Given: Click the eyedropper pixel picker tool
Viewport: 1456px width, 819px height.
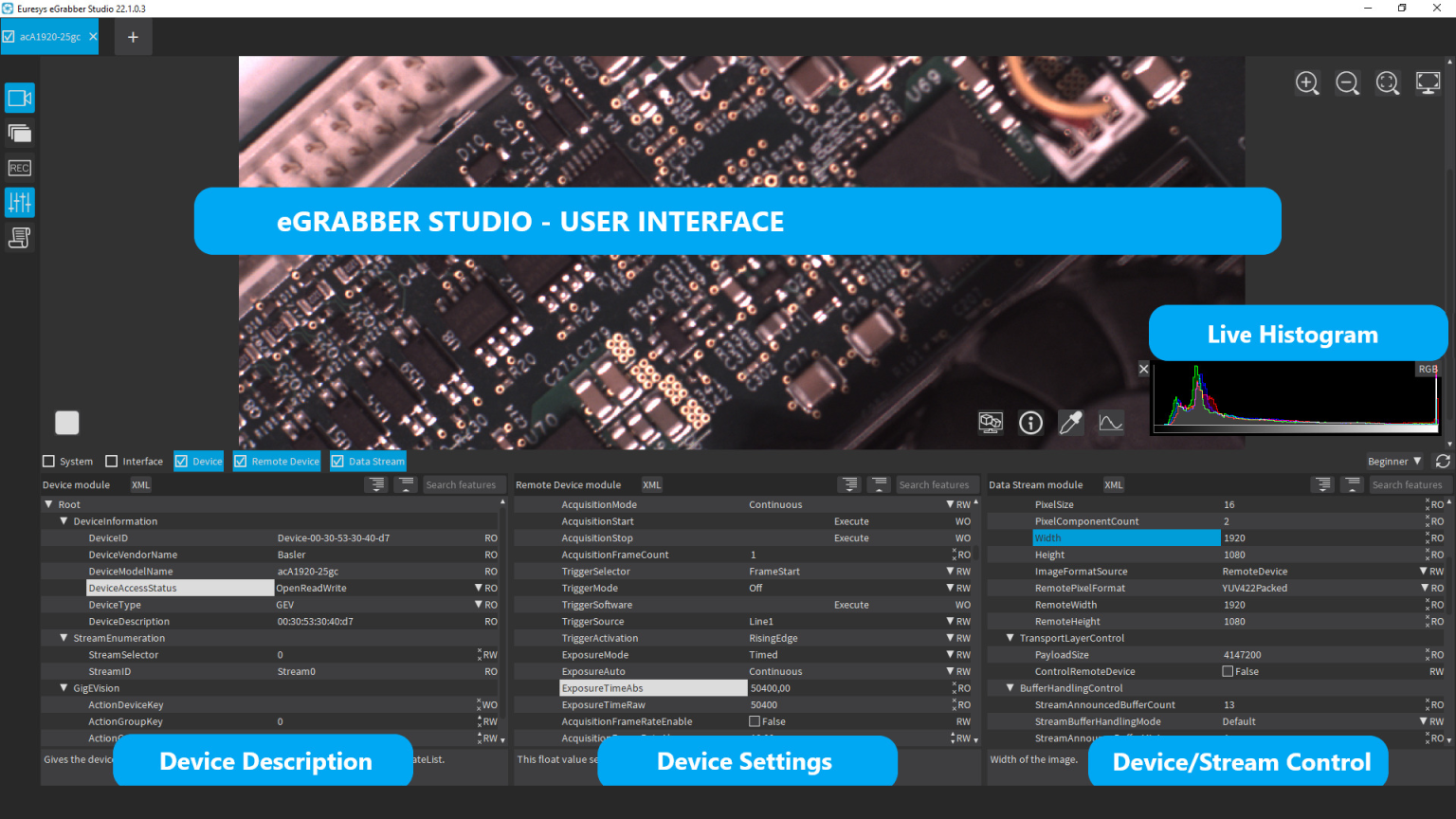Looking at the screenshot, I should tap(1070, 423).
